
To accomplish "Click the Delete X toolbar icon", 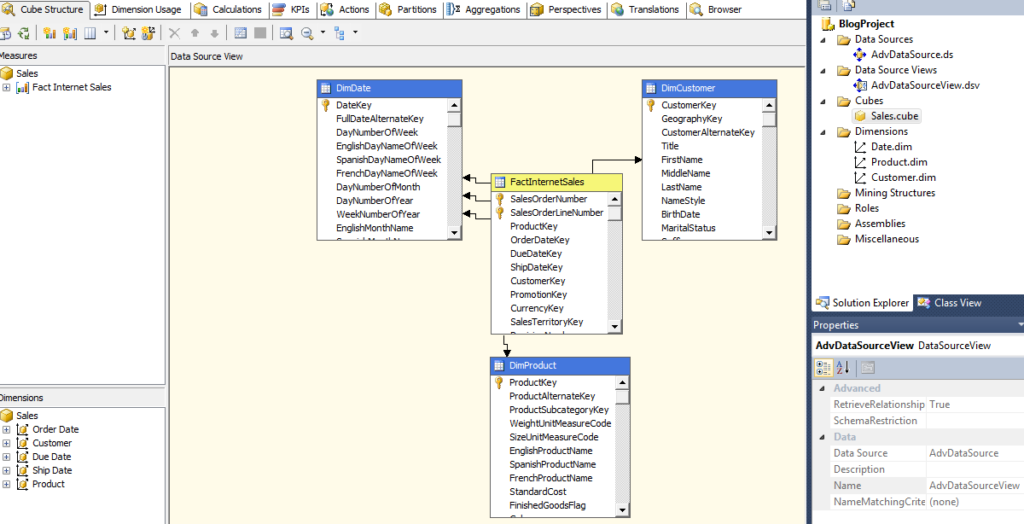I will [x=174, y=33].
